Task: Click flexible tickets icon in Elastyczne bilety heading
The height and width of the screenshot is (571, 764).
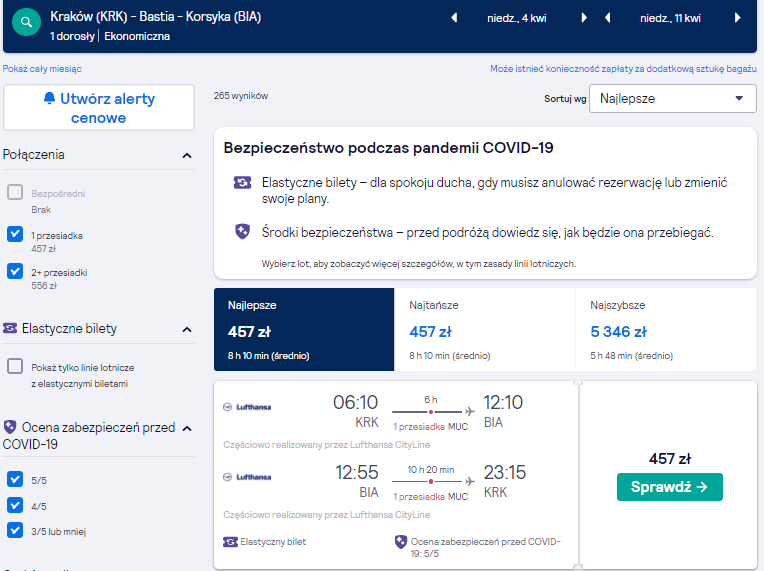Action: [10, 328]
